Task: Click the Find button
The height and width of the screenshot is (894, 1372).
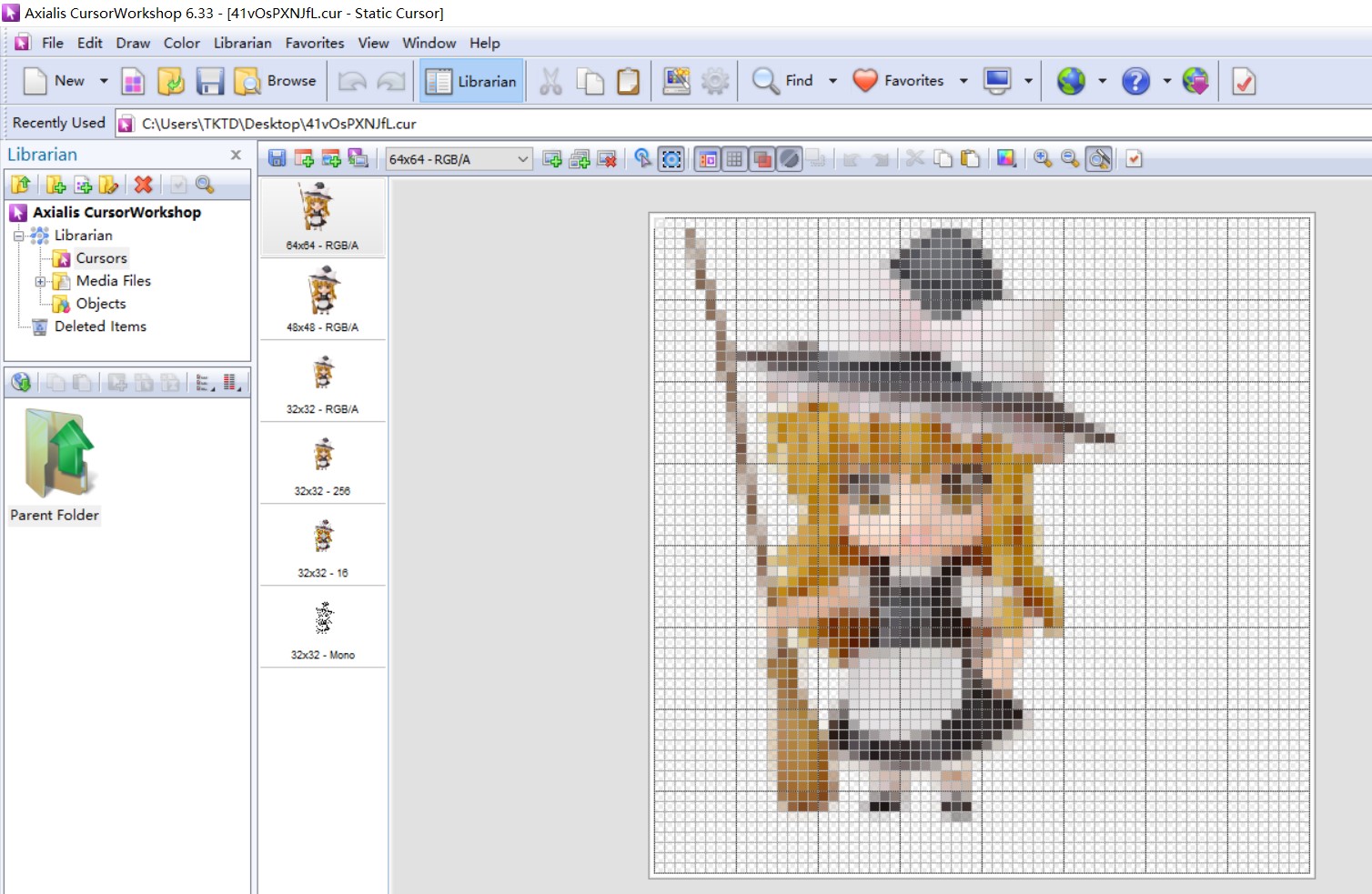Action: point(783,81)
